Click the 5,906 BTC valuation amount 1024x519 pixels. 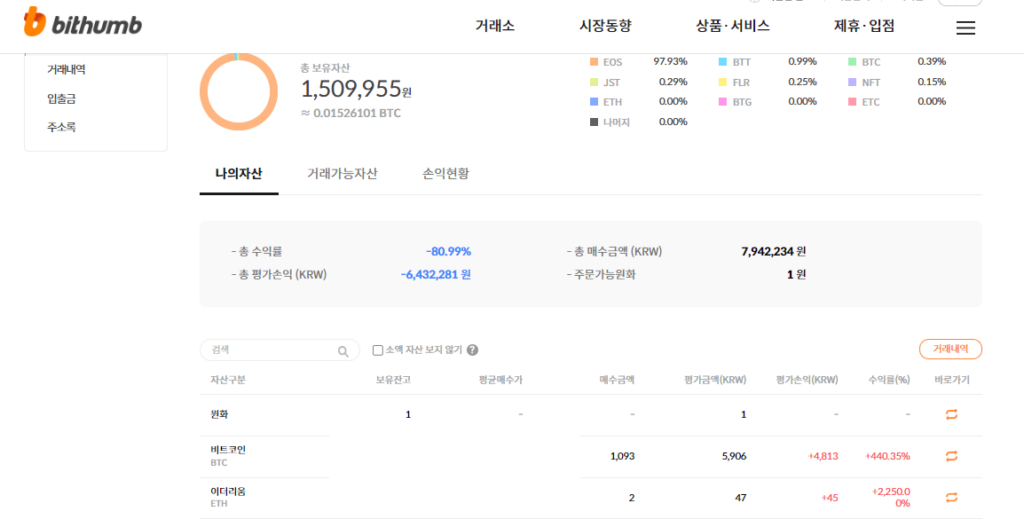coord(734,456)
